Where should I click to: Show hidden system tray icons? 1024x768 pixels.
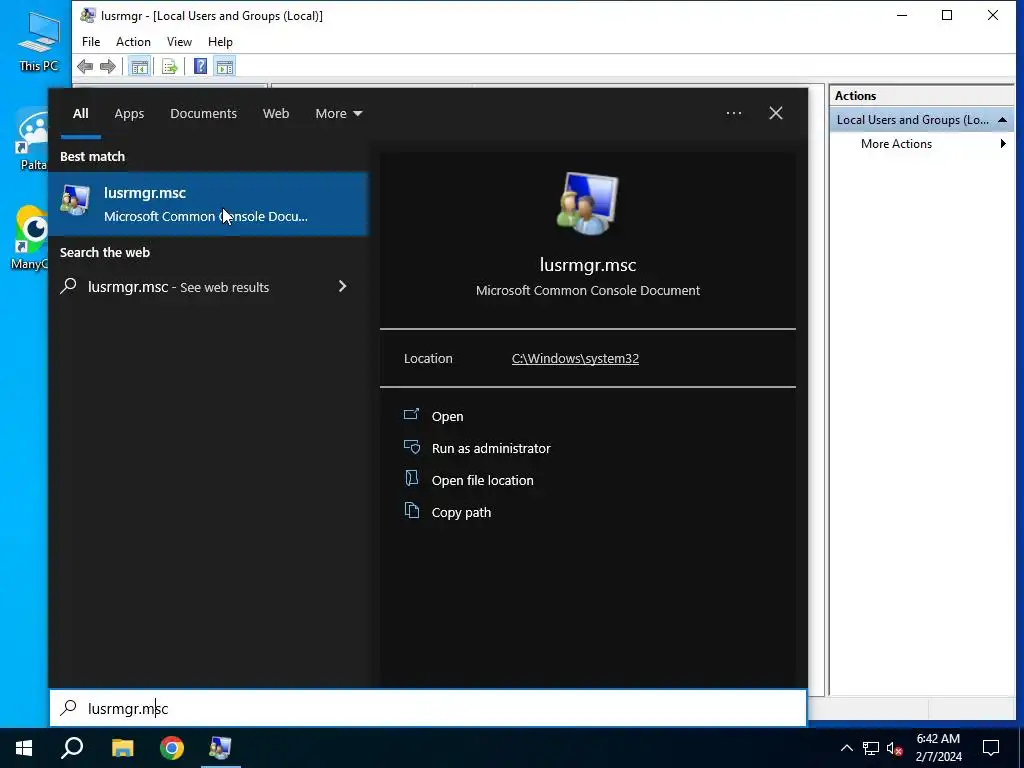[846, 748]
